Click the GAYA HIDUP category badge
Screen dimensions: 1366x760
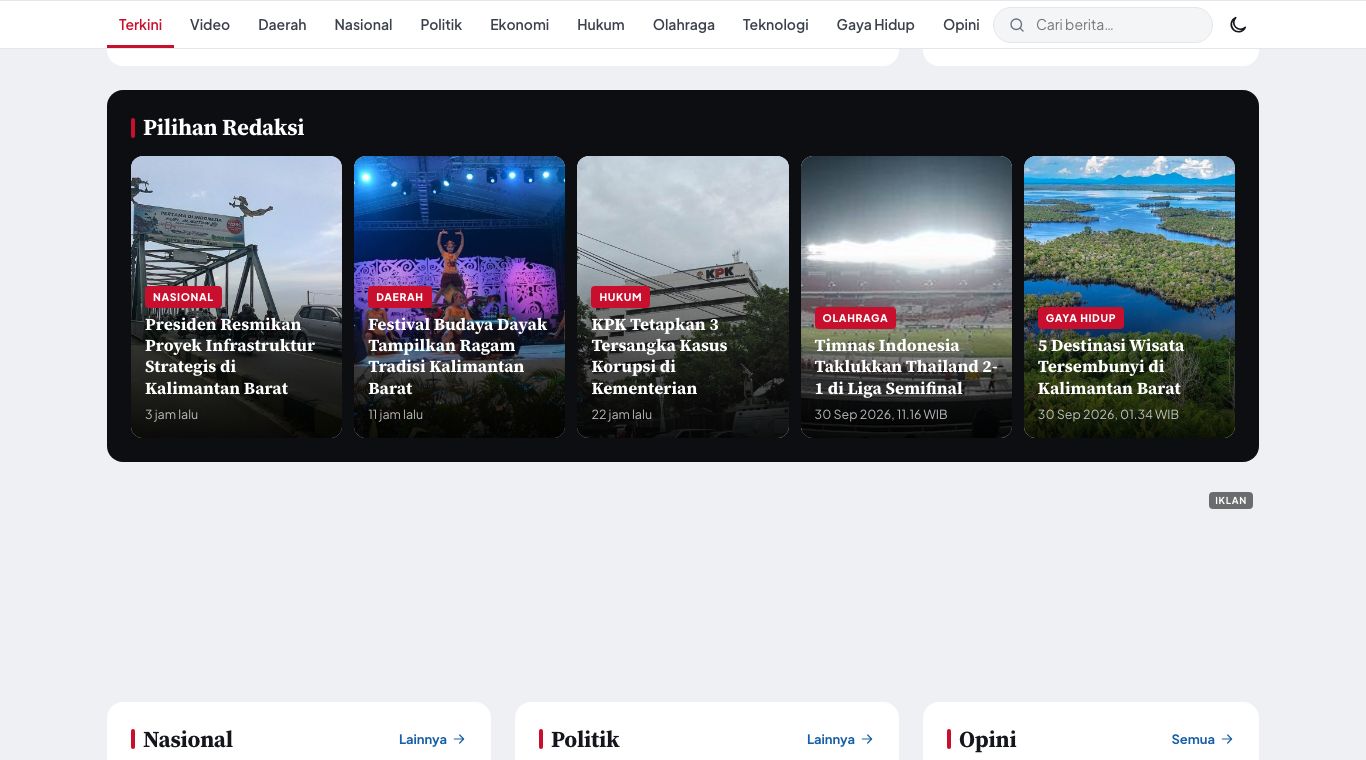coord(1081,318)
